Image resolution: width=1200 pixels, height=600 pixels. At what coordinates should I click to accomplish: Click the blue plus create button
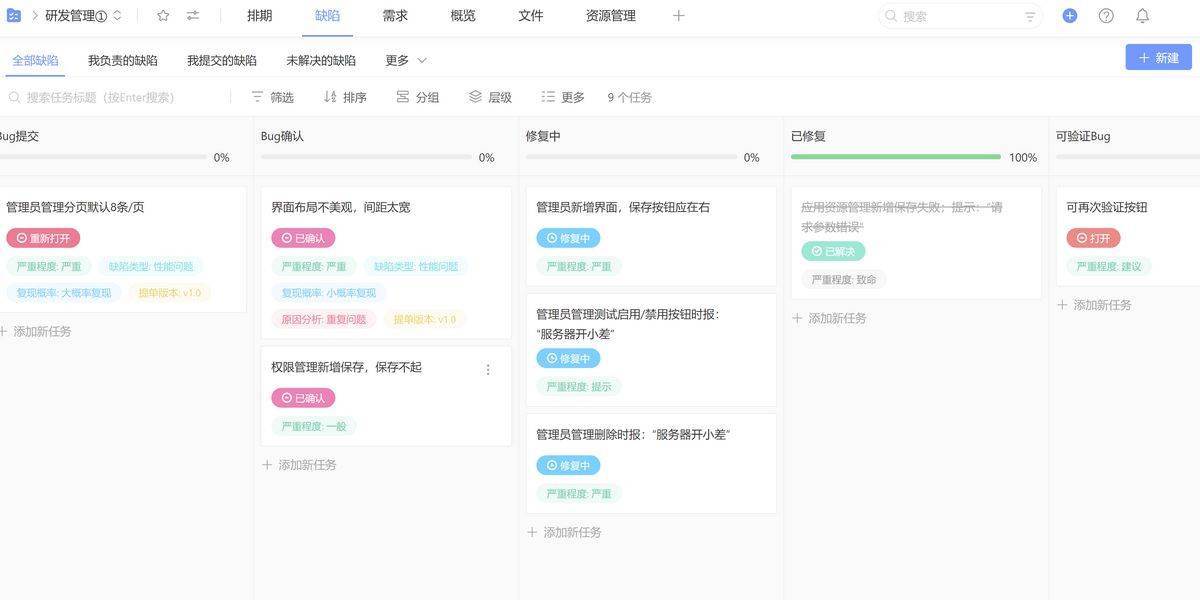click(x=1070, y=16)
